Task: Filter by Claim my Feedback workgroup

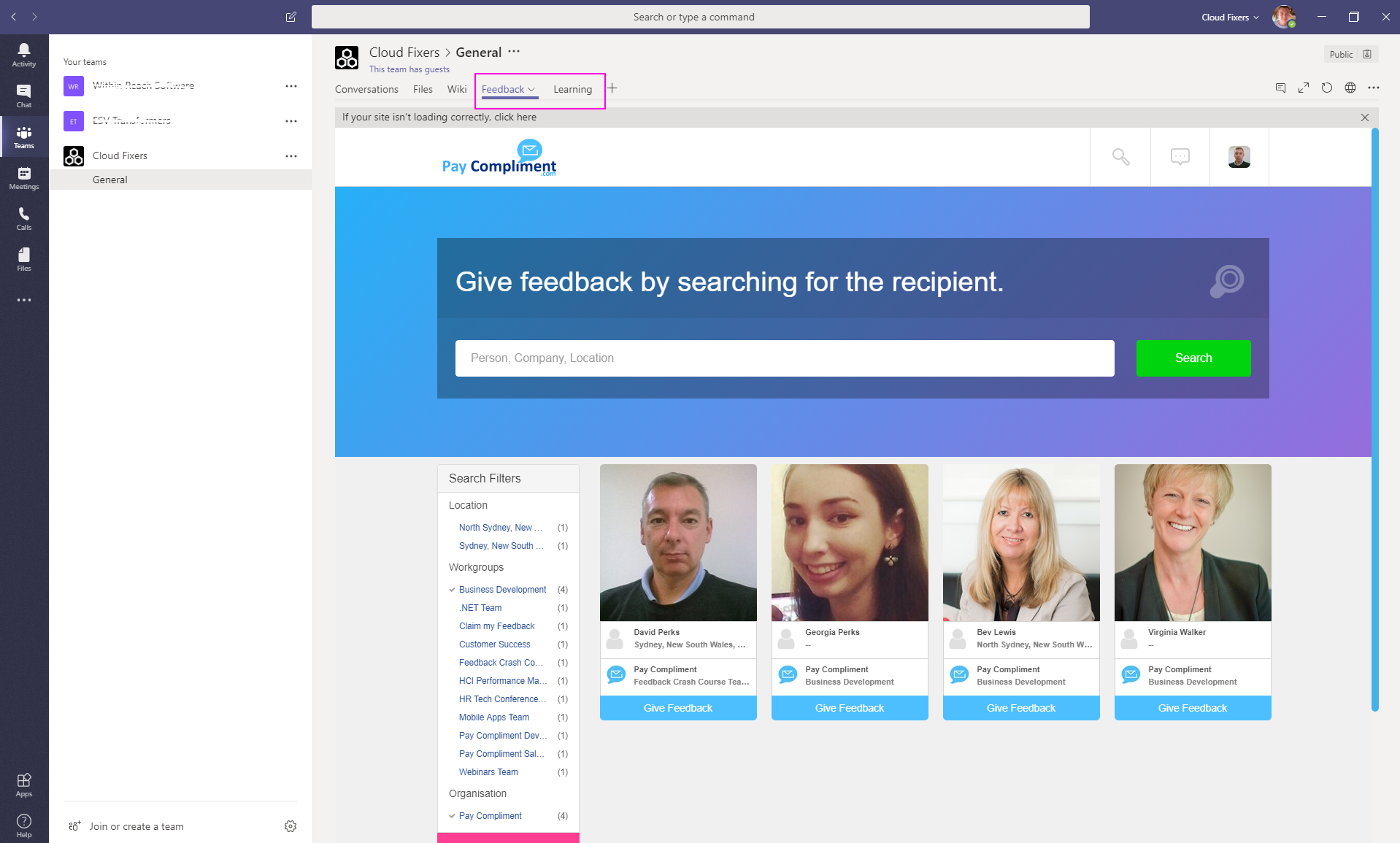Action: [496, 626]
